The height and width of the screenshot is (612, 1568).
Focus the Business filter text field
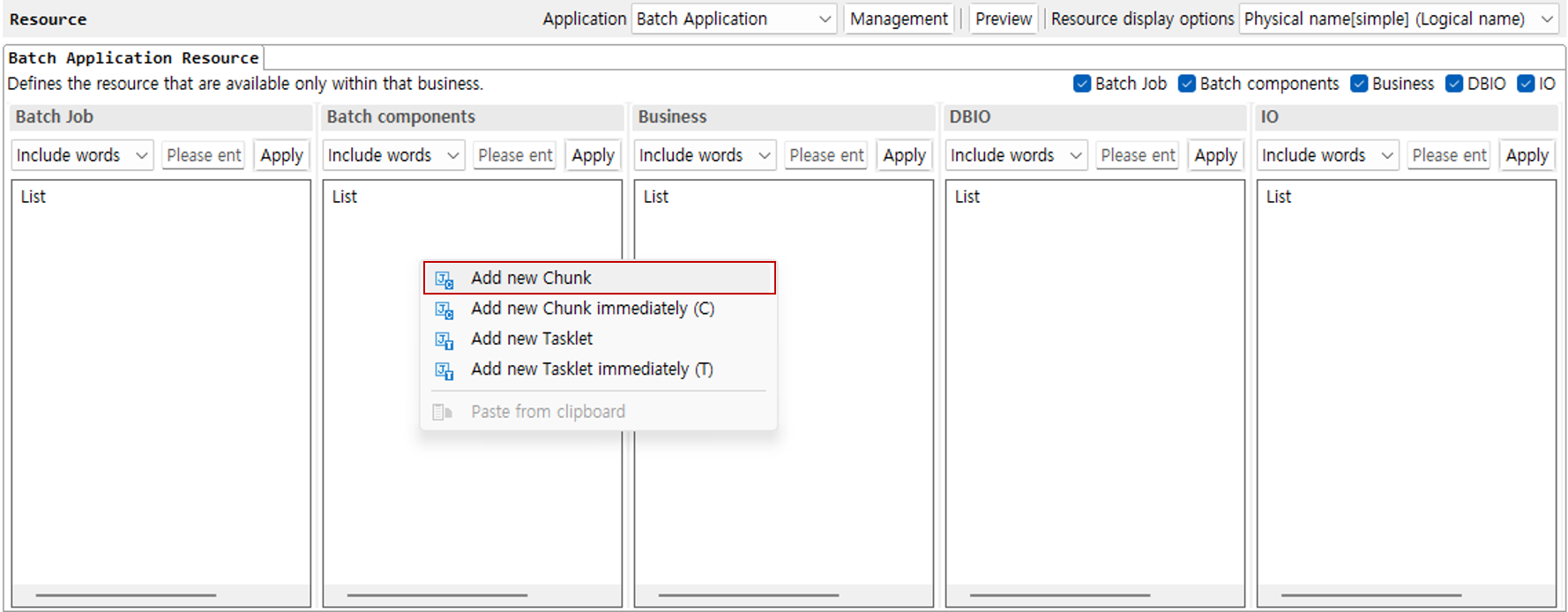(x=826, y=155)
